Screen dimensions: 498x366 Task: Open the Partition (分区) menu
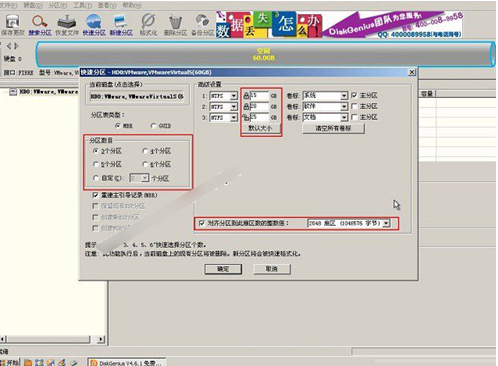click(57, 5)
